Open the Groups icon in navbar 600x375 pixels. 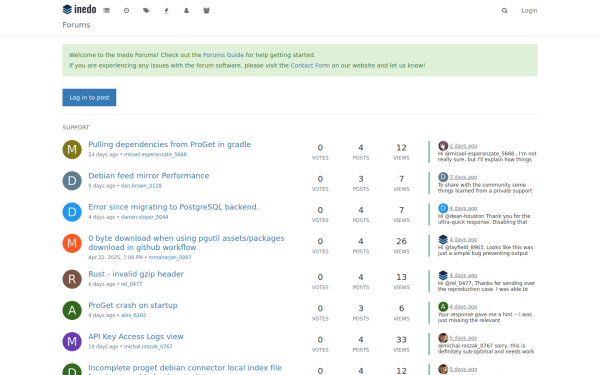click(206, 10)
